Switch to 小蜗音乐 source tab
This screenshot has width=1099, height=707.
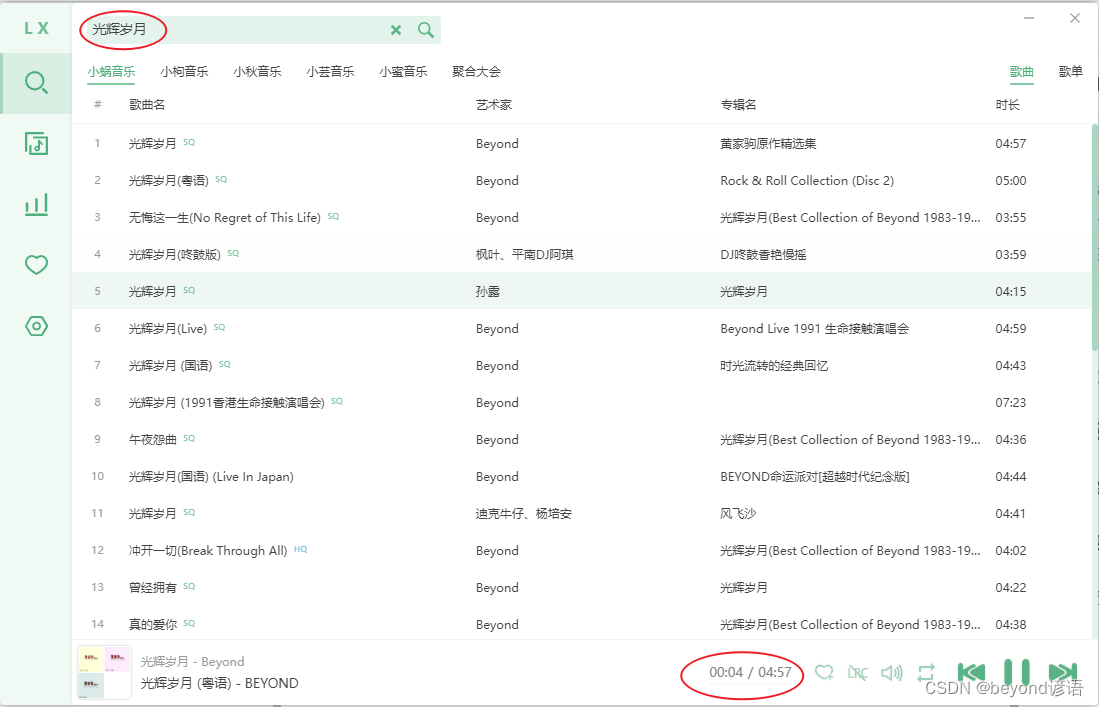111,71
